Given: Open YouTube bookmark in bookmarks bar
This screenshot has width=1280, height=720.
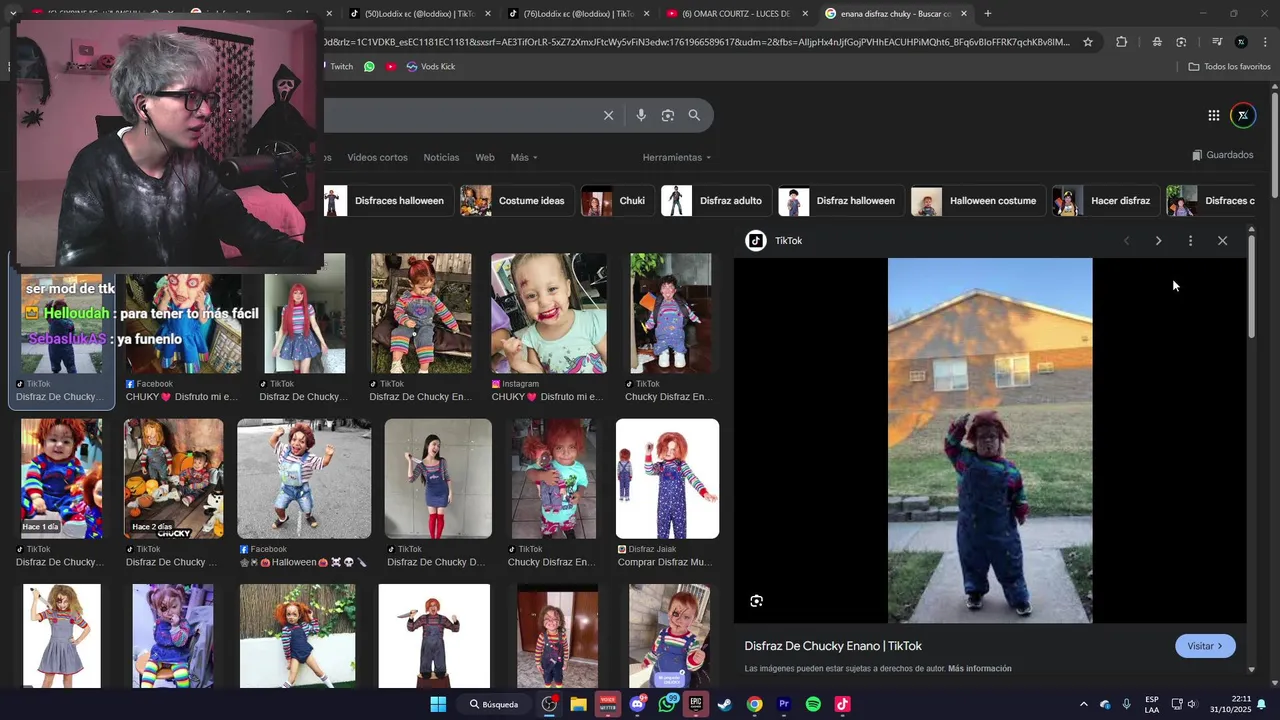Looking at the screenshot, I should (x=391, y=66).
